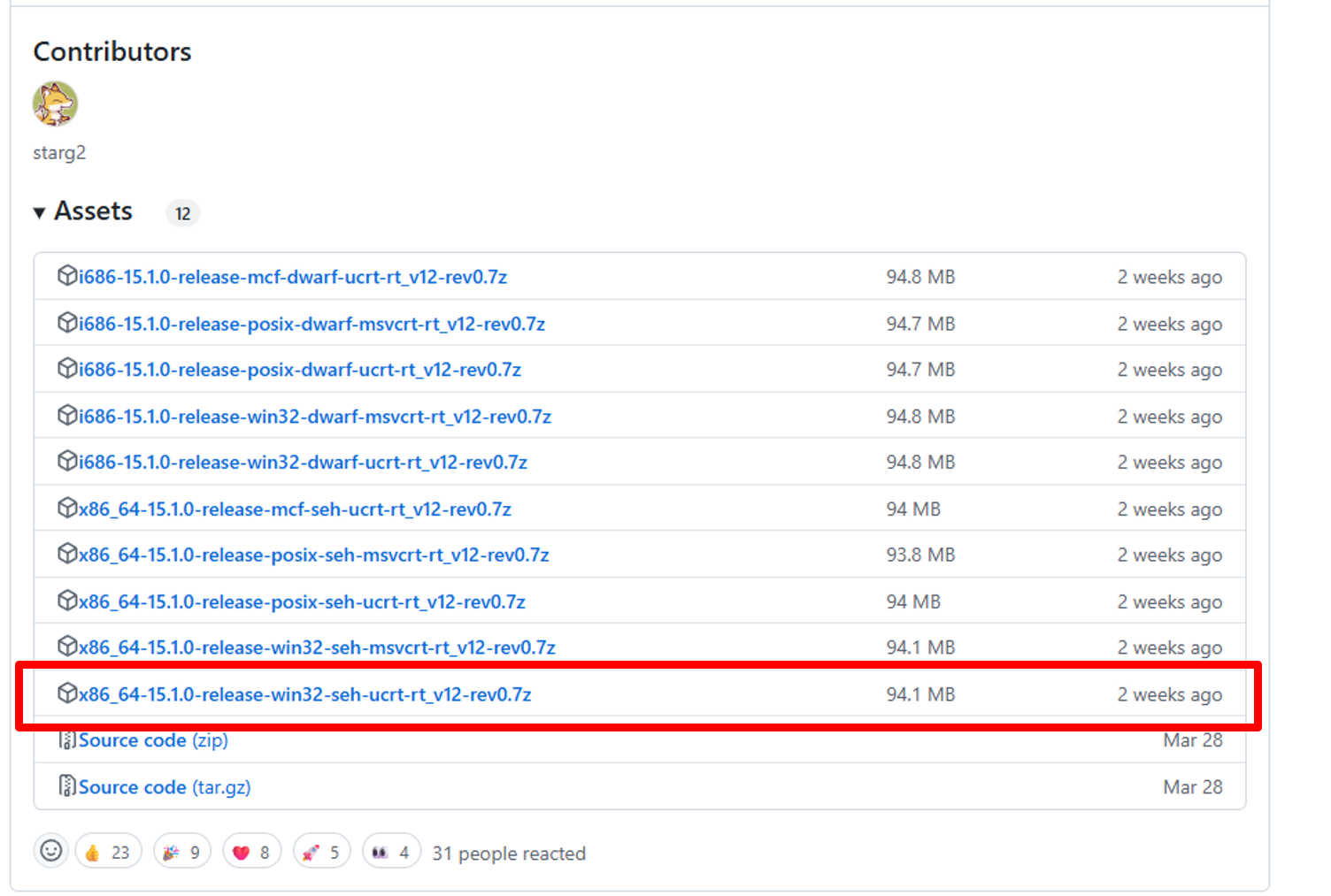The width and height of the screenshot is (1331, 896).
Task: Click package icon of i686 posix-dwarf-ucrt asset
Action: 67,369
